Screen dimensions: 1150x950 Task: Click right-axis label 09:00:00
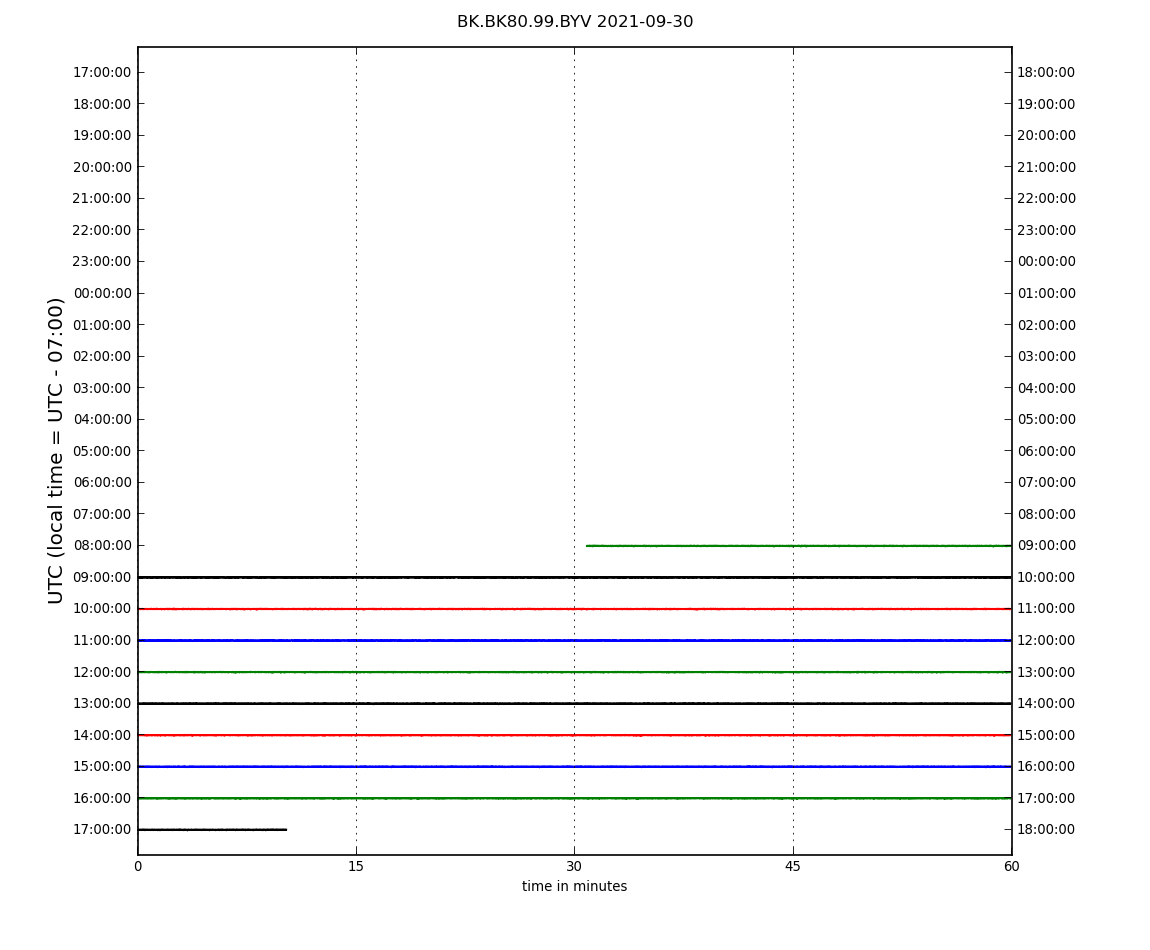(1047, 546)
